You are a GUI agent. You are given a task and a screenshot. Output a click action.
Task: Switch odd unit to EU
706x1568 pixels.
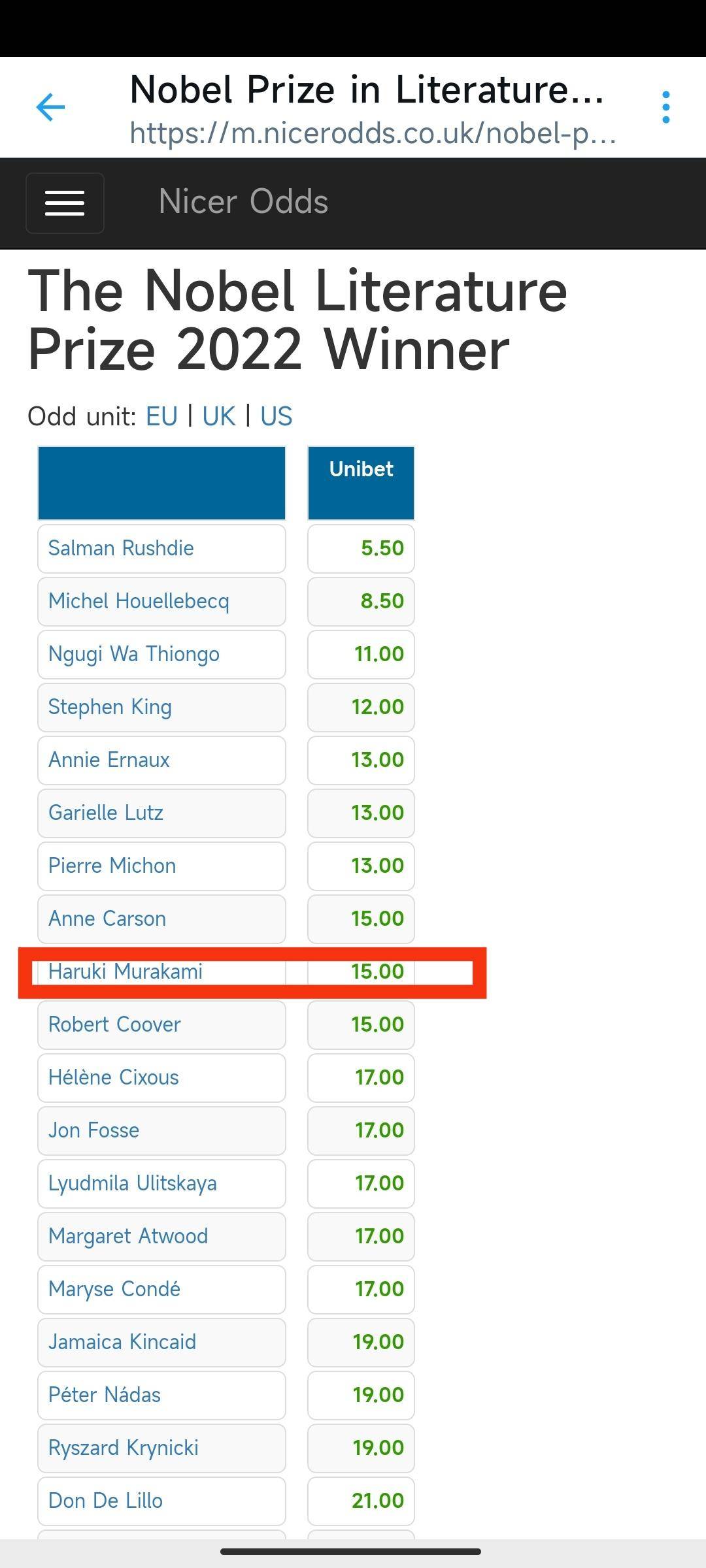click(x=161, y=416)
